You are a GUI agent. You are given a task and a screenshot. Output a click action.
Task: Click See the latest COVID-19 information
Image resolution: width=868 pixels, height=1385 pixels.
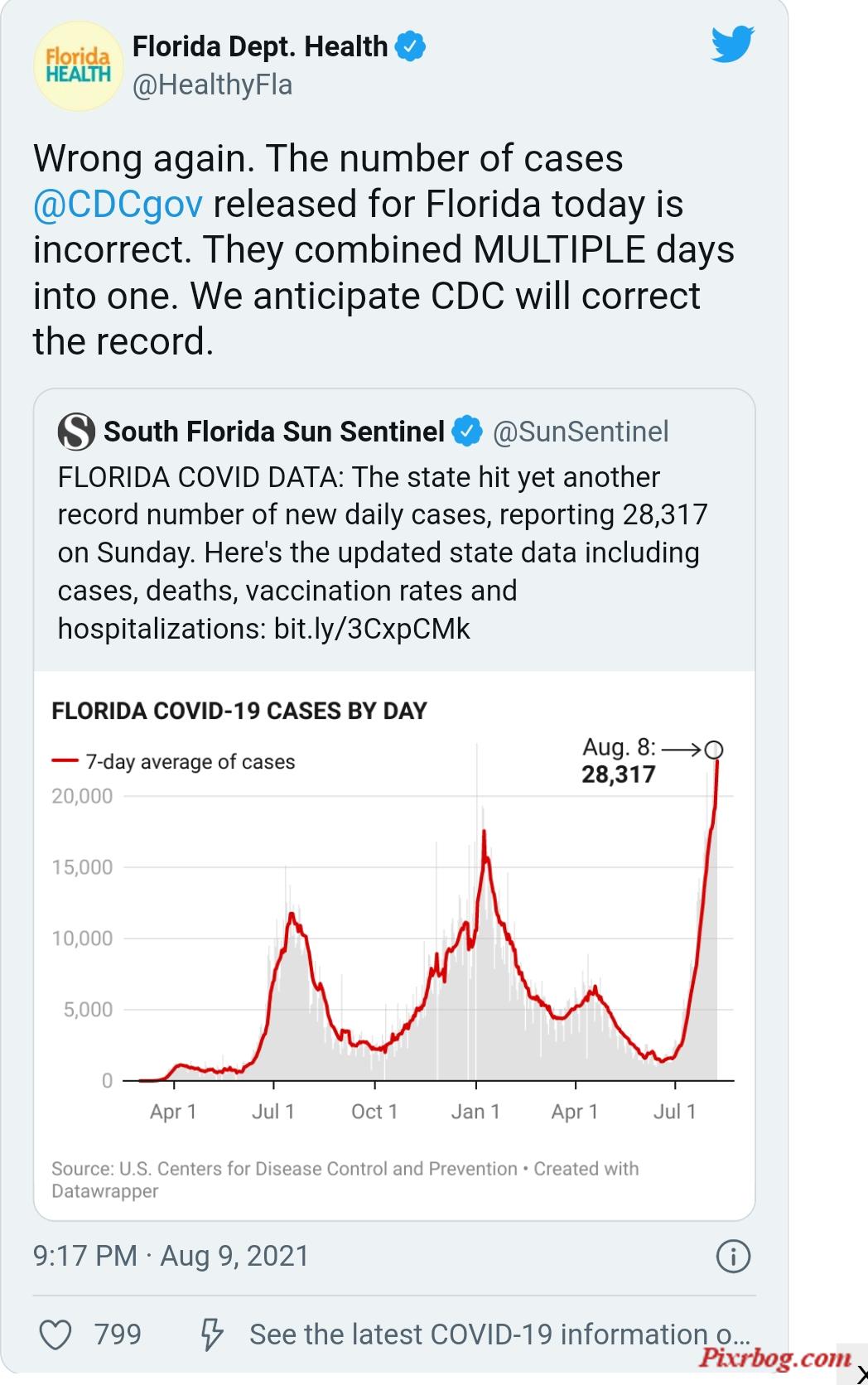pyautogui.click(x=499, y=1334)
